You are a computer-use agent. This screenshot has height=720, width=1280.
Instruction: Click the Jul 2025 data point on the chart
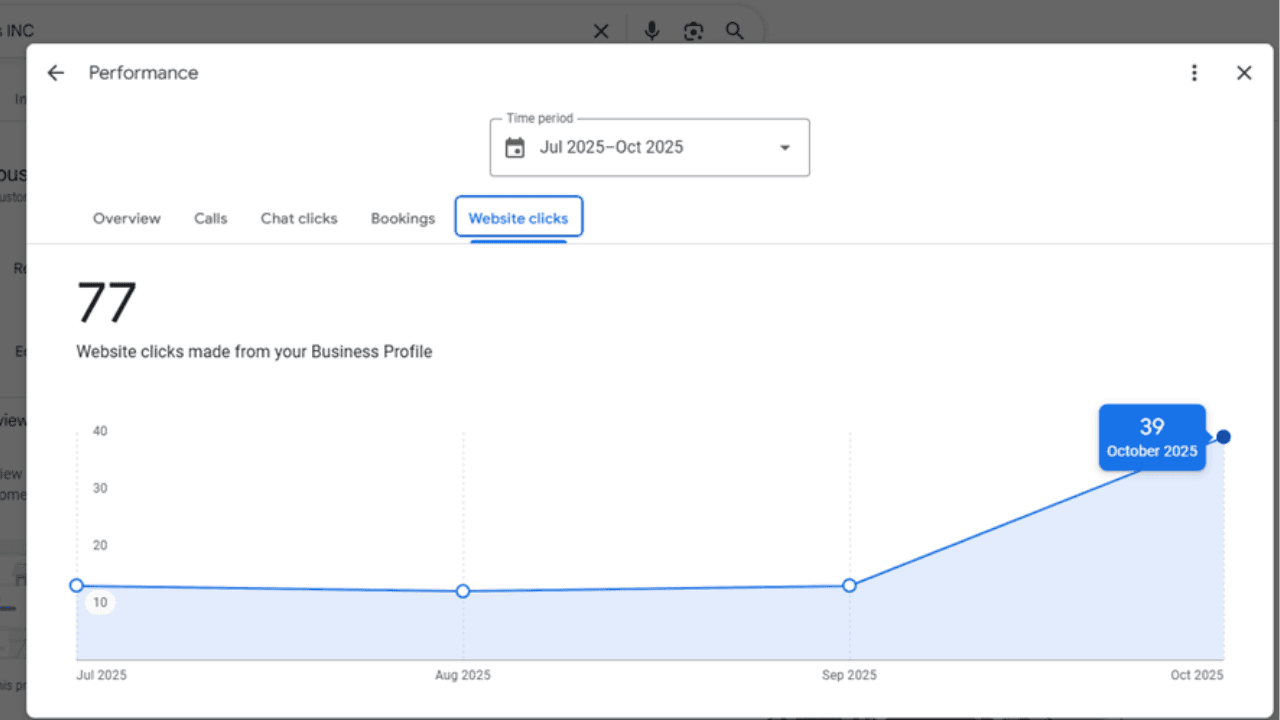click(x=76, y=585)
